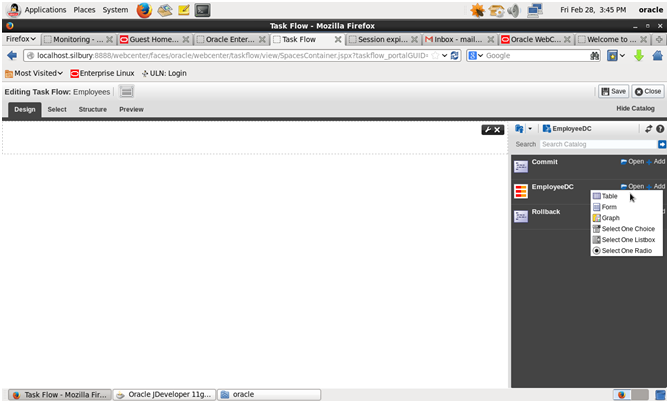Go back with the browser back arrow

[x=12, y=55]
